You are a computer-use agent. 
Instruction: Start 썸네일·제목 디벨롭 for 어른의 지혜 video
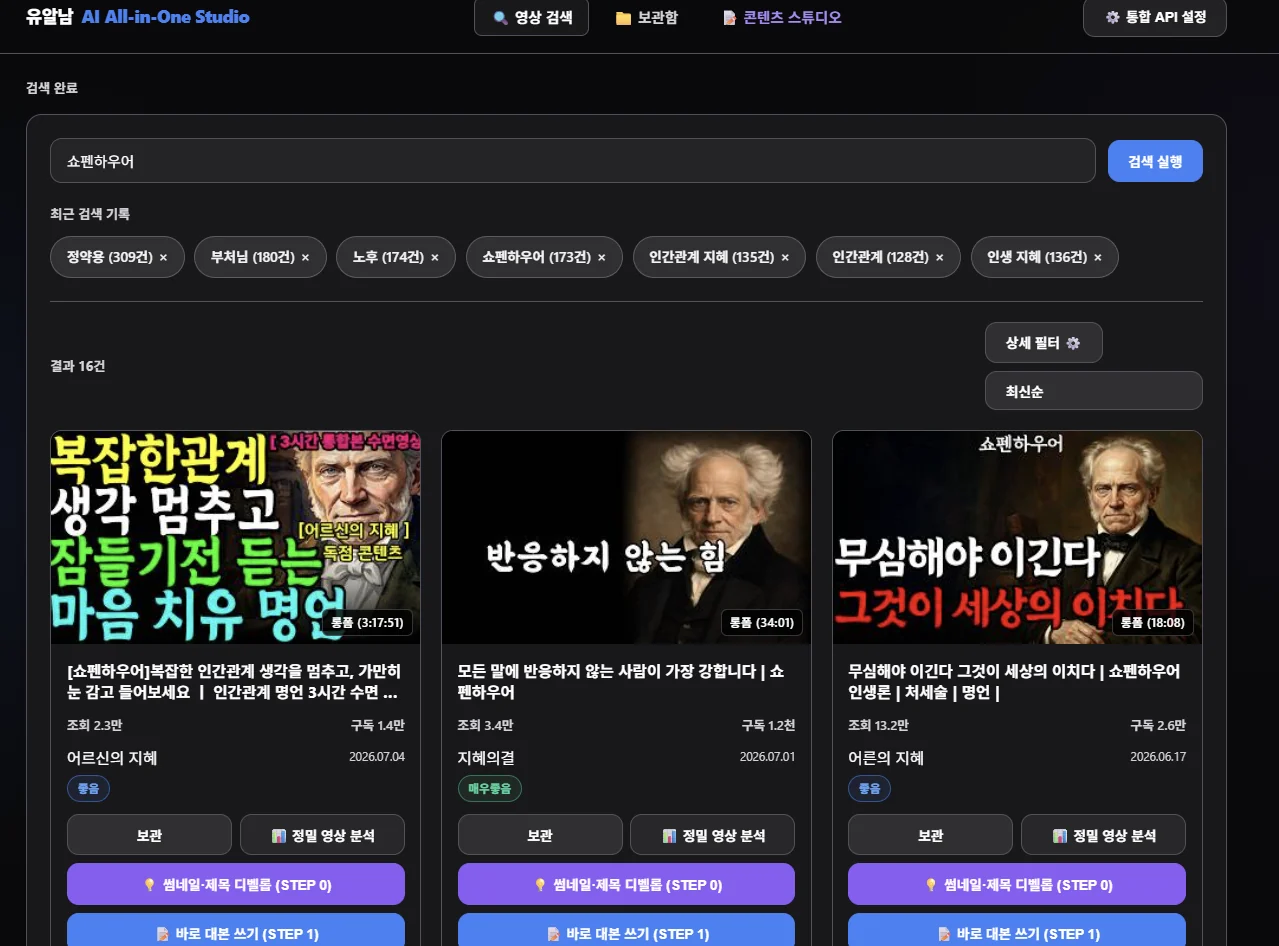click(1017, 884)
